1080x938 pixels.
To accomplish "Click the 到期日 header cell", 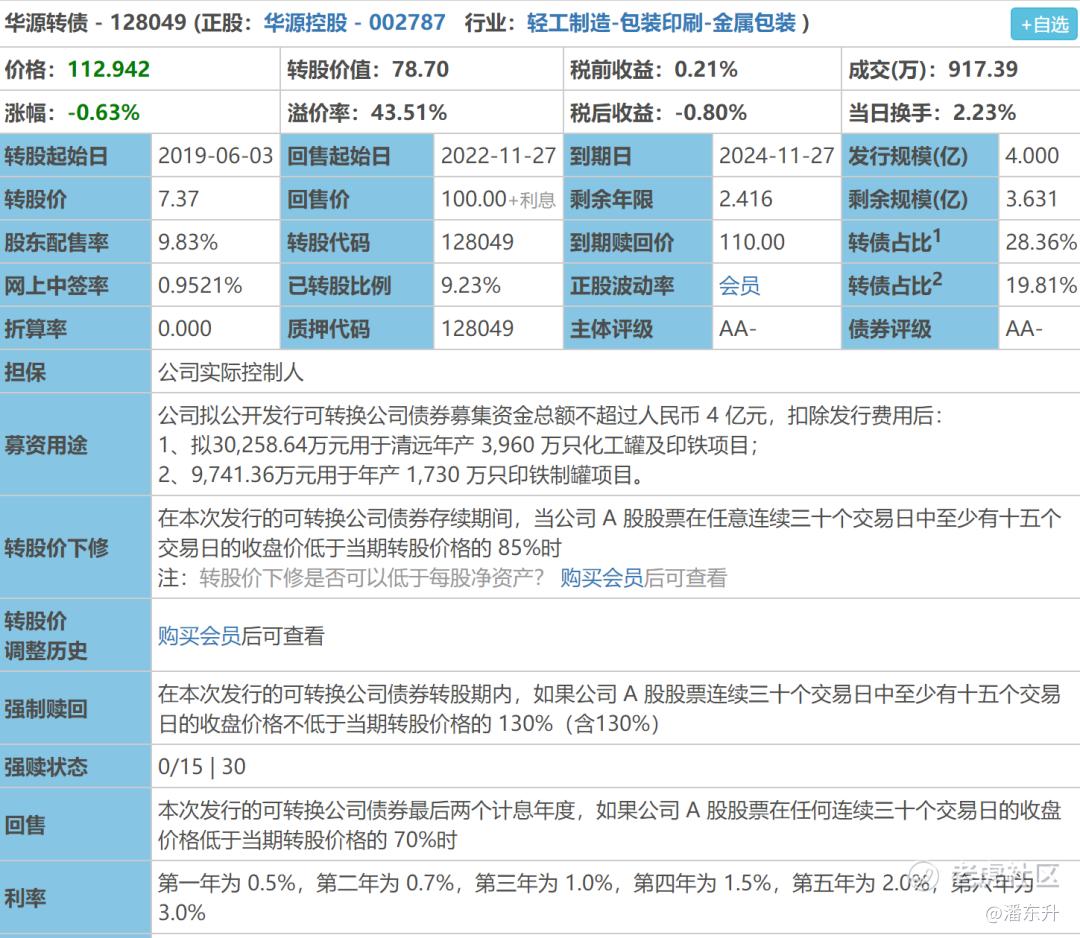I will [638, 156].
